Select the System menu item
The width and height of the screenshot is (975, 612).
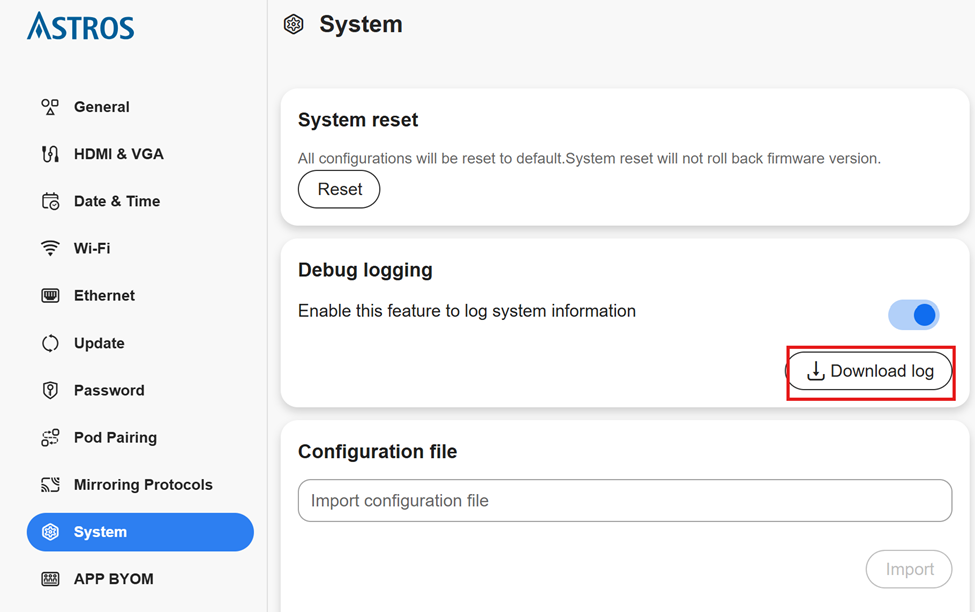pyautogui.click(x=140, y=532)
